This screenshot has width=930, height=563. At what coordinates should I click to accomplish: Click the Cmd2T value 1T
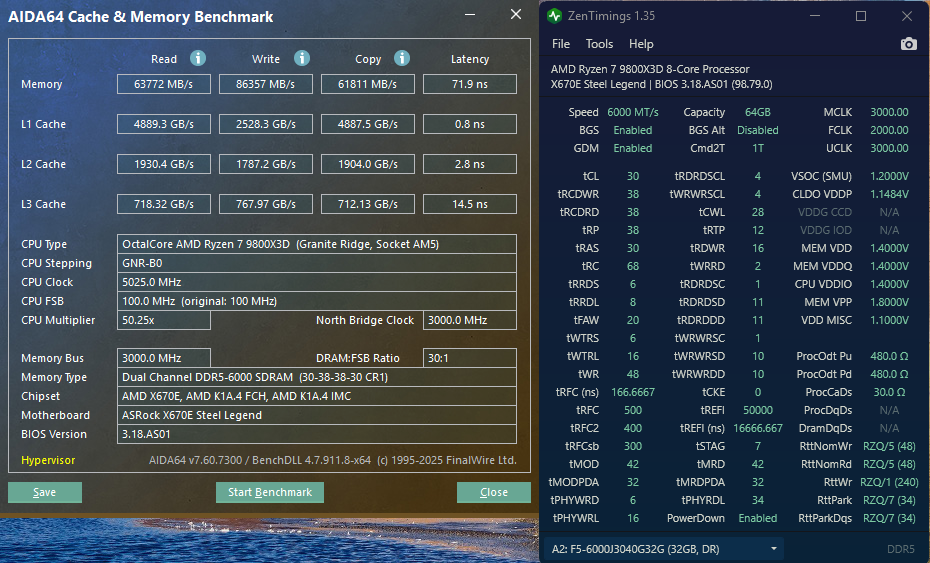pos(758,148)
